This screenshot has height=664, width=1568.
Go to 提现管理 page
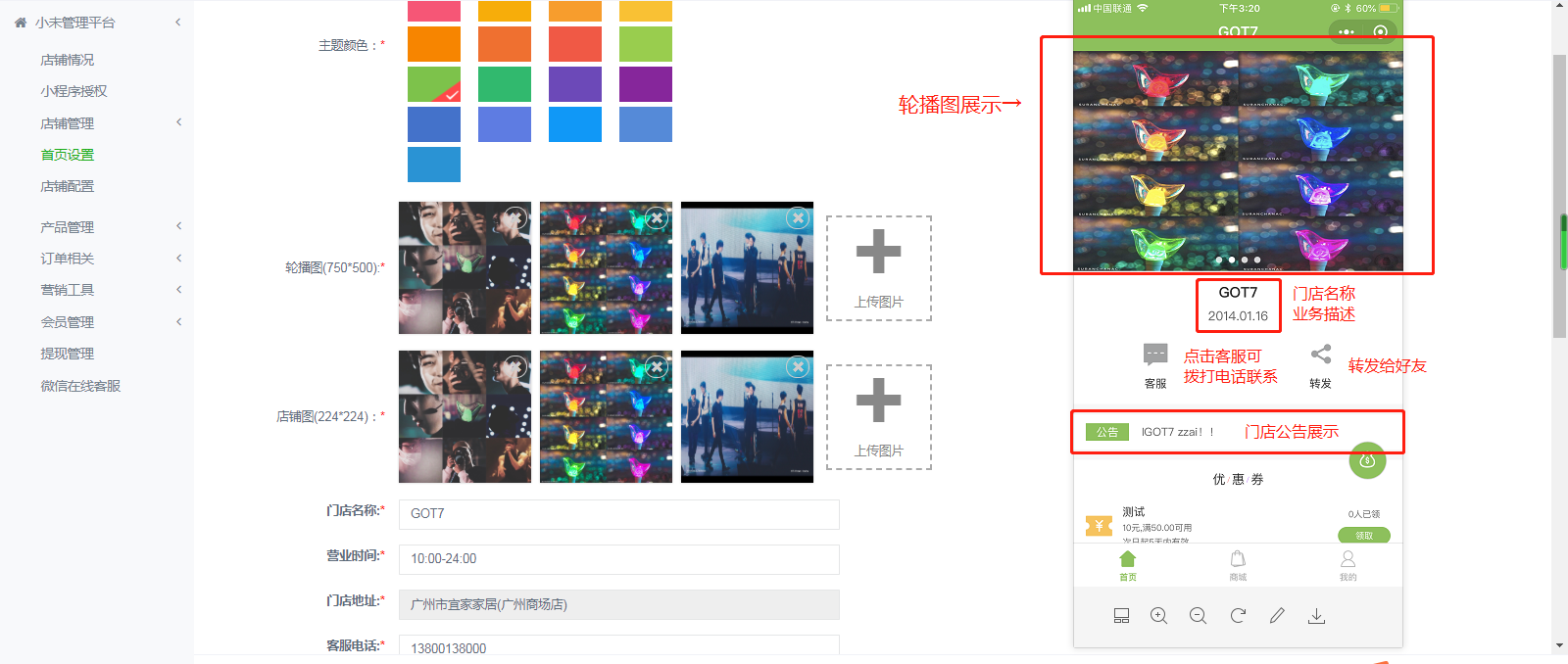[68, 354]
